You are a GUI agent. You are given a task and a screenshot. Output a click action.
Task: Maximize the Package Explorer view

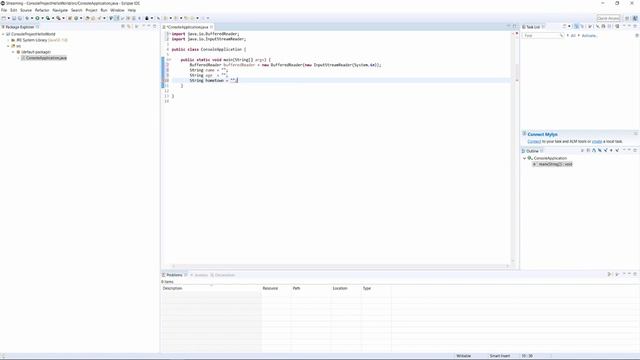154,27
